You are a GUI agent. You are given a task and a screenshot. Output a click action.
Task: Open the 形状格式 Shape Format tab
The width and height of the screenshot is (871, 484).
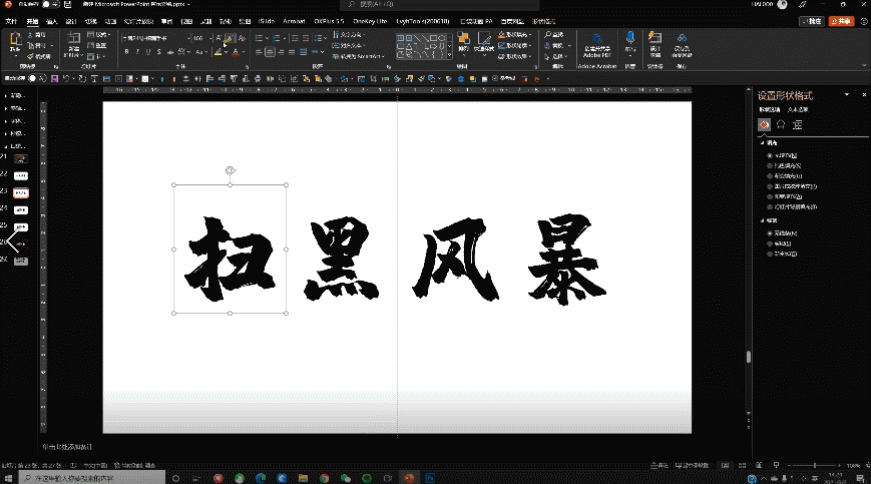[543, 21]
